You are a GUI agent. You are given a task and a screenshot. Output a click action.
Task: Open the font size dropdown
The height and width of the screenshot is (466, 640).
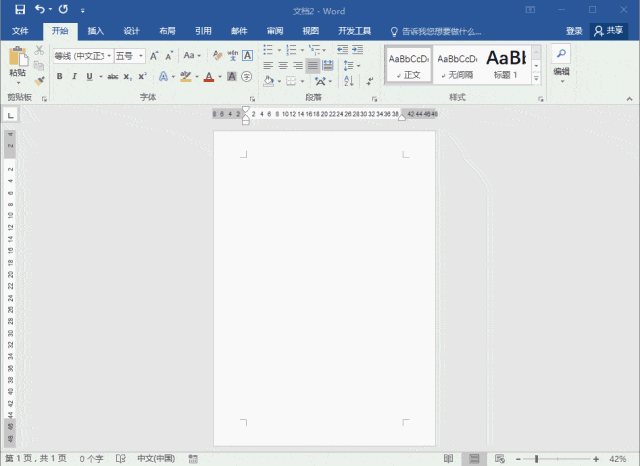pos(141,55)
